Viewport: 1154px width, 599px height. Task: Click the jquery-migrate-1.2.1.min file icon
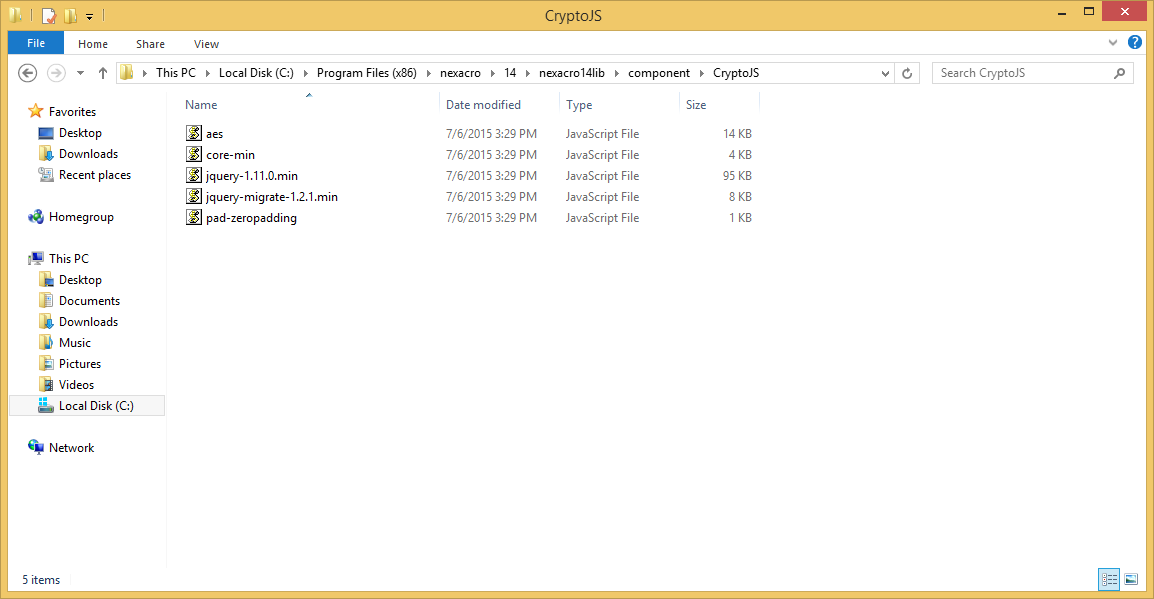coord(194,196)
